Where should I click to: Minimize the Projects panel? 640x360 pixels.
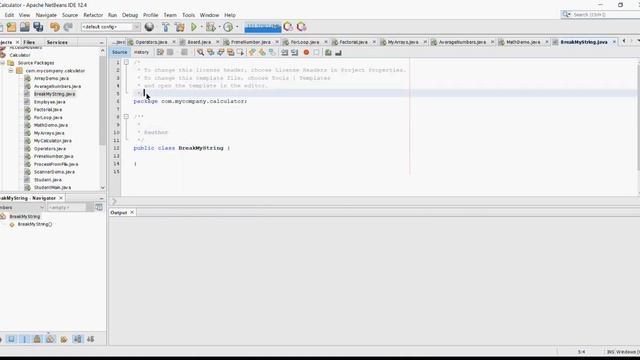pyautogui.click(x=102, y=42)
